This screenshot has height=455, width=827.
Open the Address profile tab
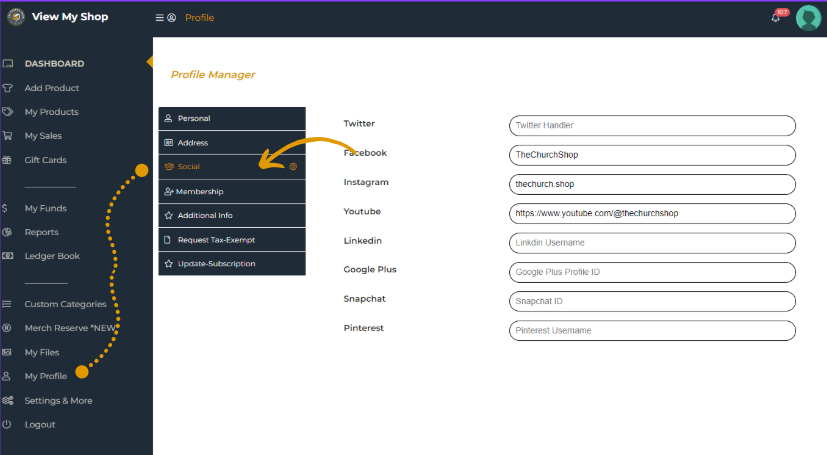[232, 143]
